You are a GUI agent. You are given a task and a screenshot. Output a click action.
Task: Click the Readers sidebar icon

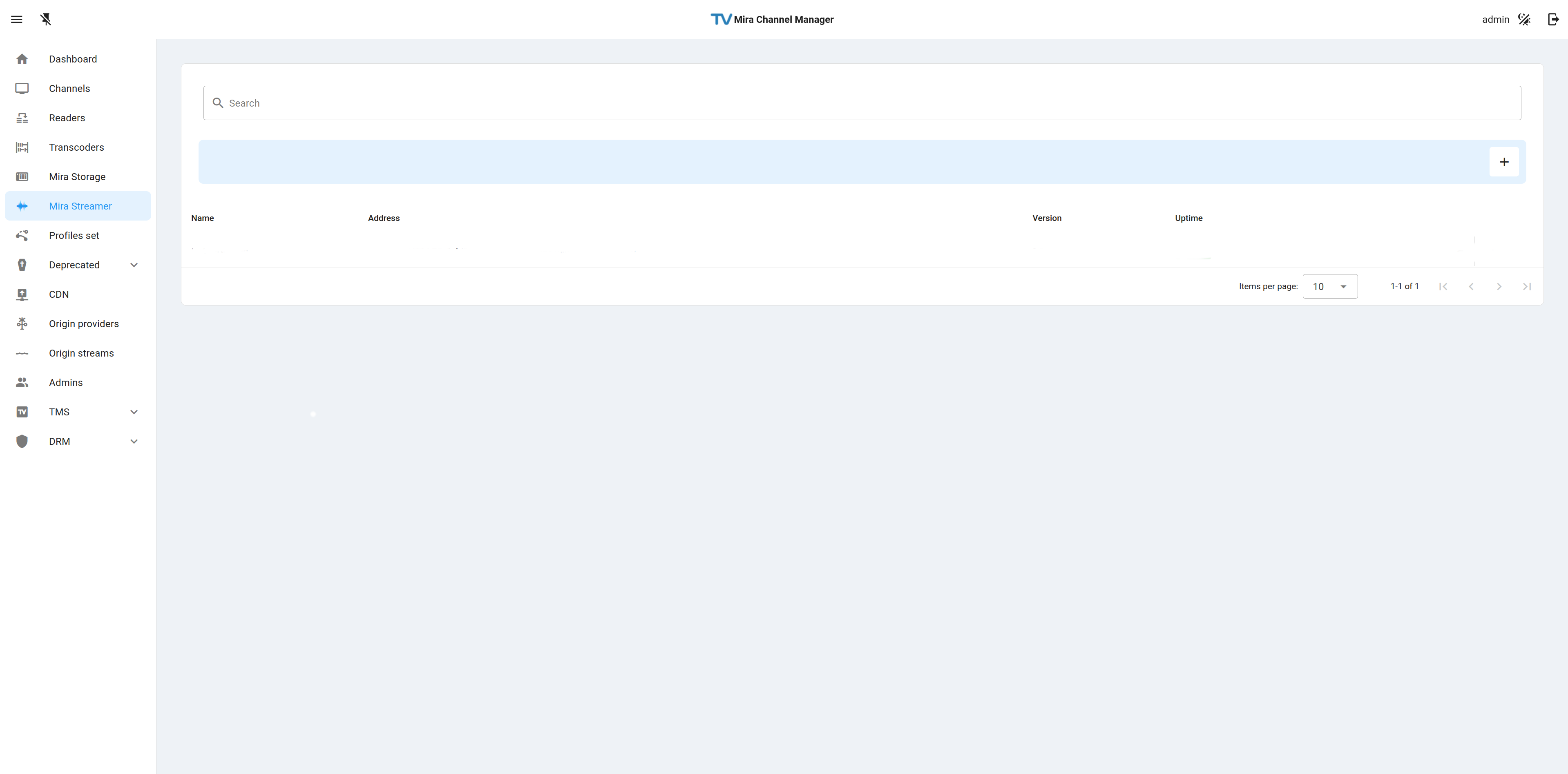[22, 118]
